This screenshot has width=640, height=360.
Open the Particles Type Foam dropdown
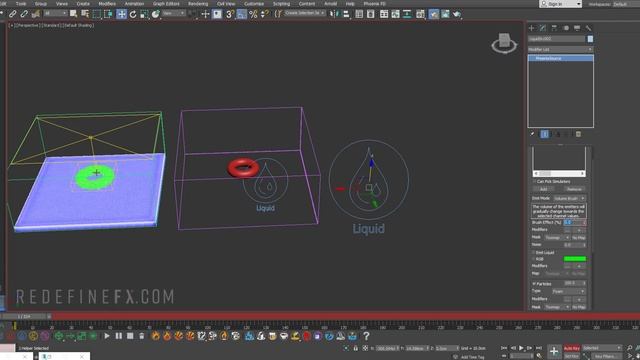569,291
